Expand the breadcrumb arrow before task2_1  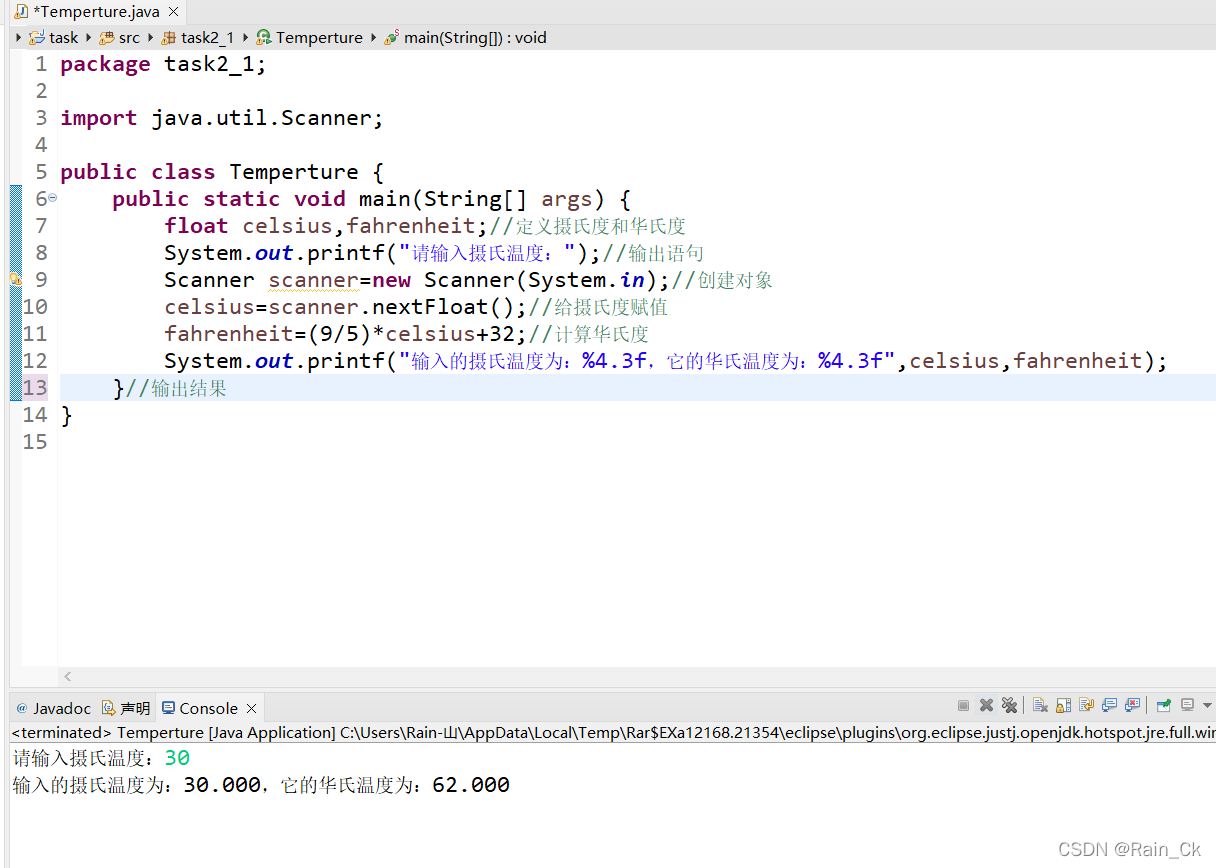[151, 37]
